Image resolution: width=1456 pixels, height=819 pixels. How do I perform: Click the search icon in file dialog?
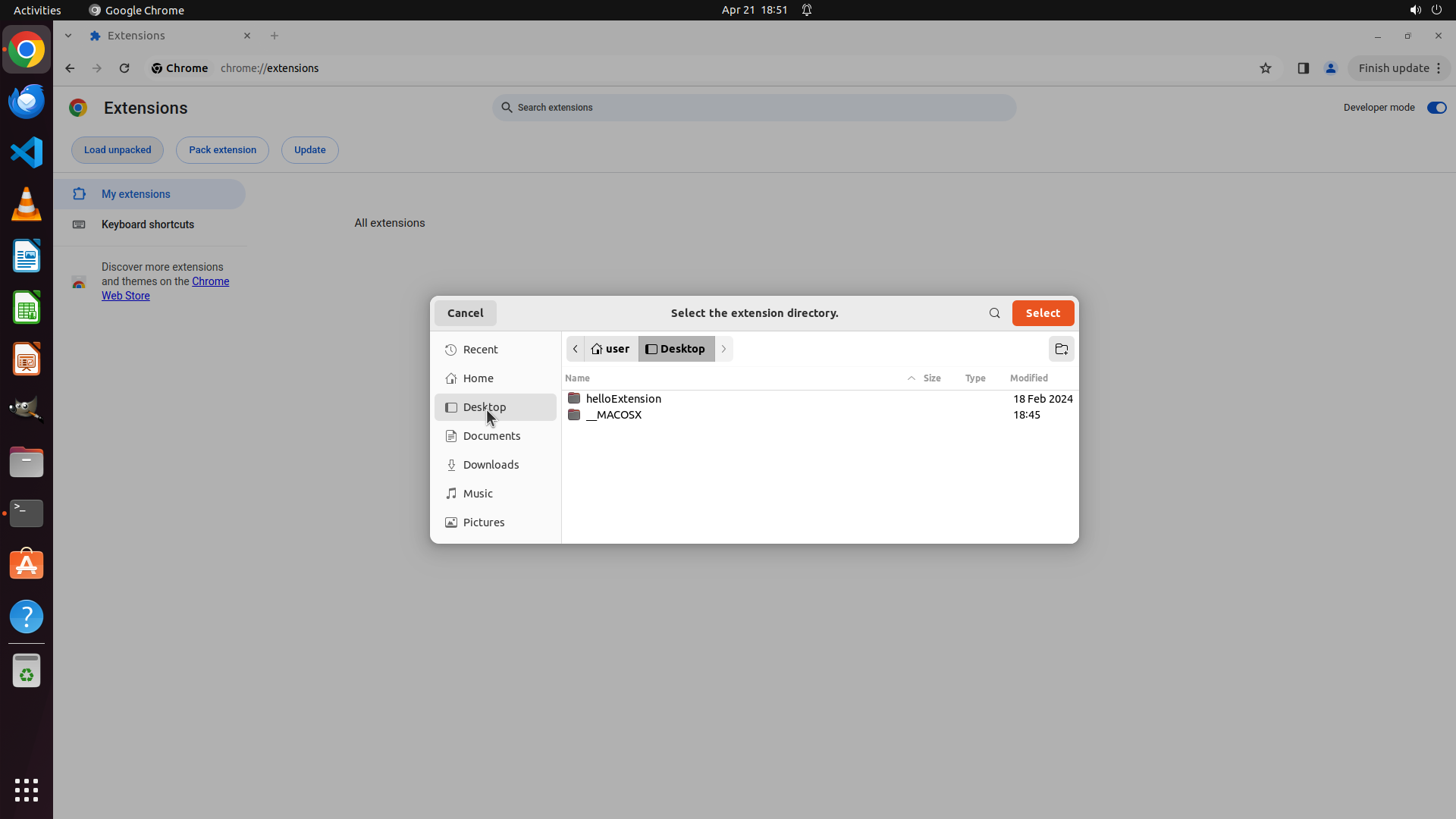[x=994, y=313]
